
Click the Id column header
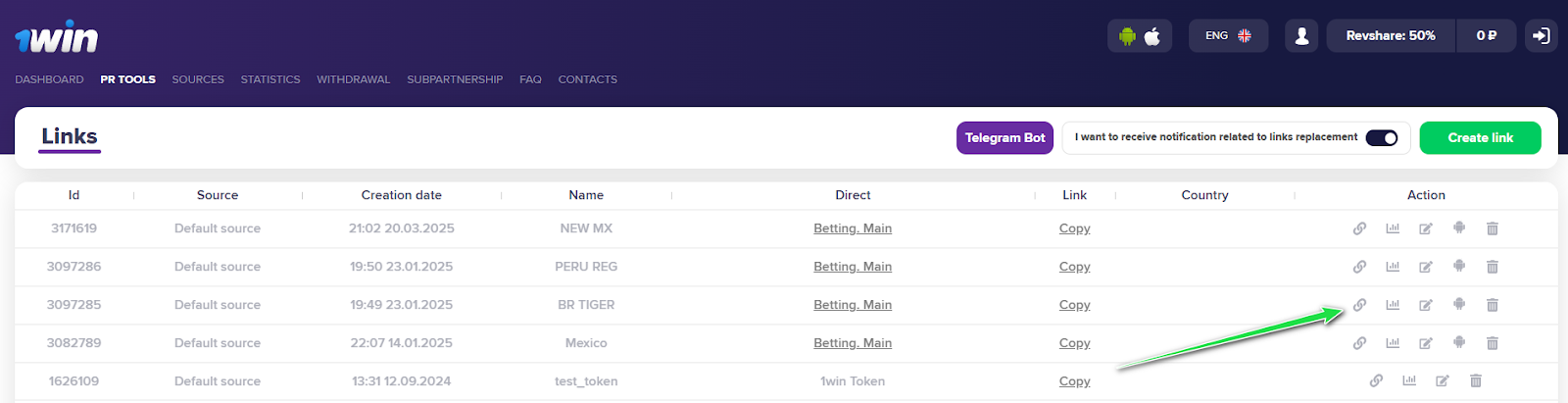tap(73, 195)
